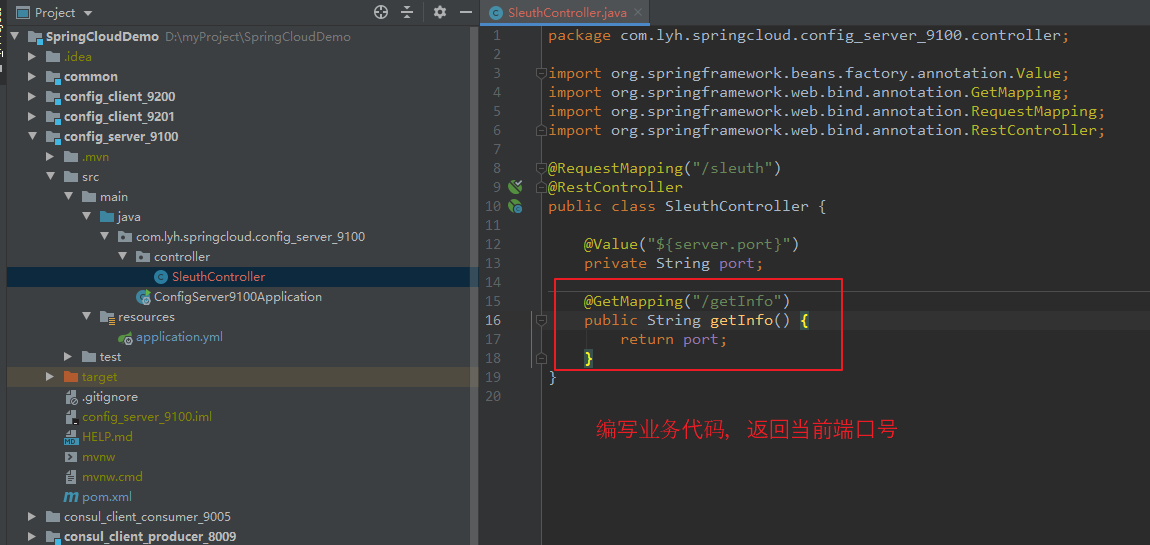Expand the config_client_9200 module arrow
The image size is (1150, 545).
tap(32, 96)
